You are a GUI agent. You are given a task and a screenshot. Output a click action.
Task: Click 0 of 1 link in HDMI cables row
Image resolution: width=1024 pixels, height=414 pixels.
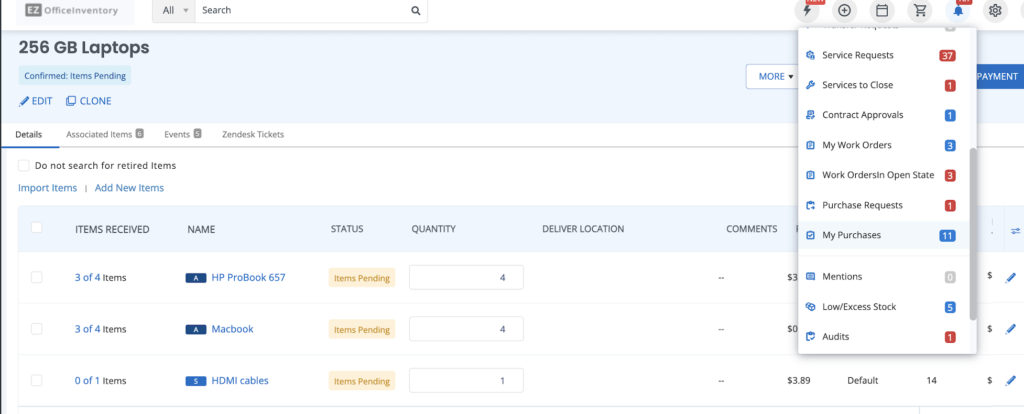pos(88,381)
